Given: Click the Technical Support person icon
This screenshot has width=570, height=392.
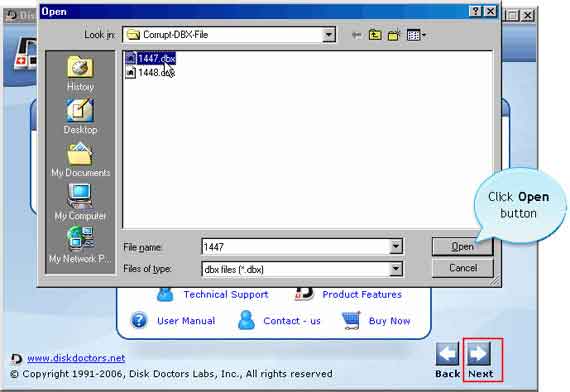Looking at the screenshot, I should point(165,295).
